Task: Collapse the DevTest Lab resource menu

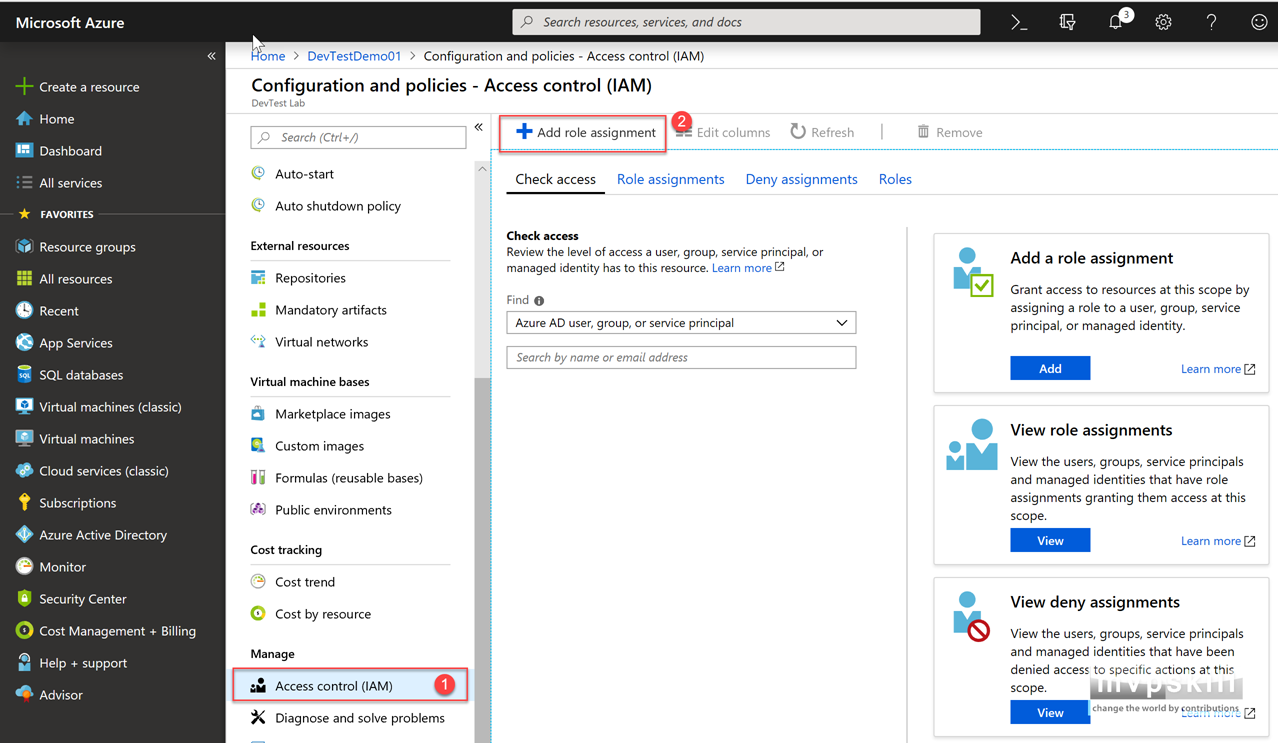Action: pos(479,128)
